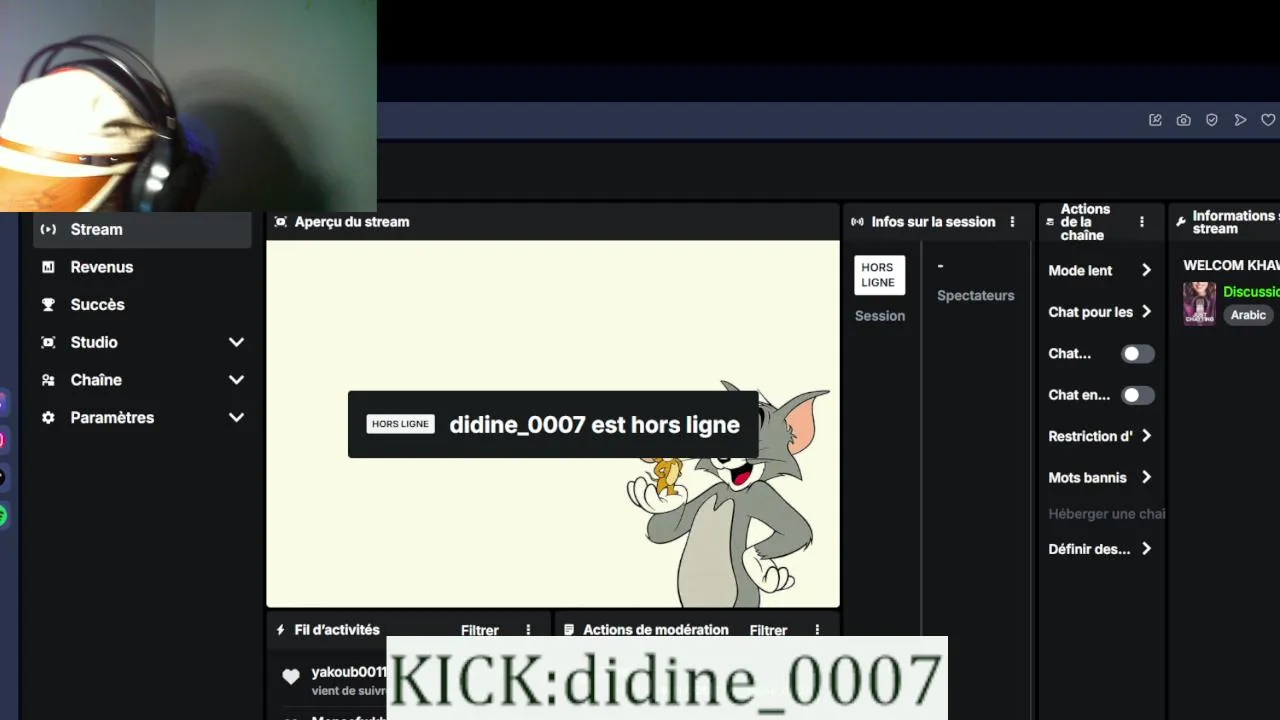Screen dimensions: 1280x720
Task: Click the Studio capture icon
Action: point(48,342)
